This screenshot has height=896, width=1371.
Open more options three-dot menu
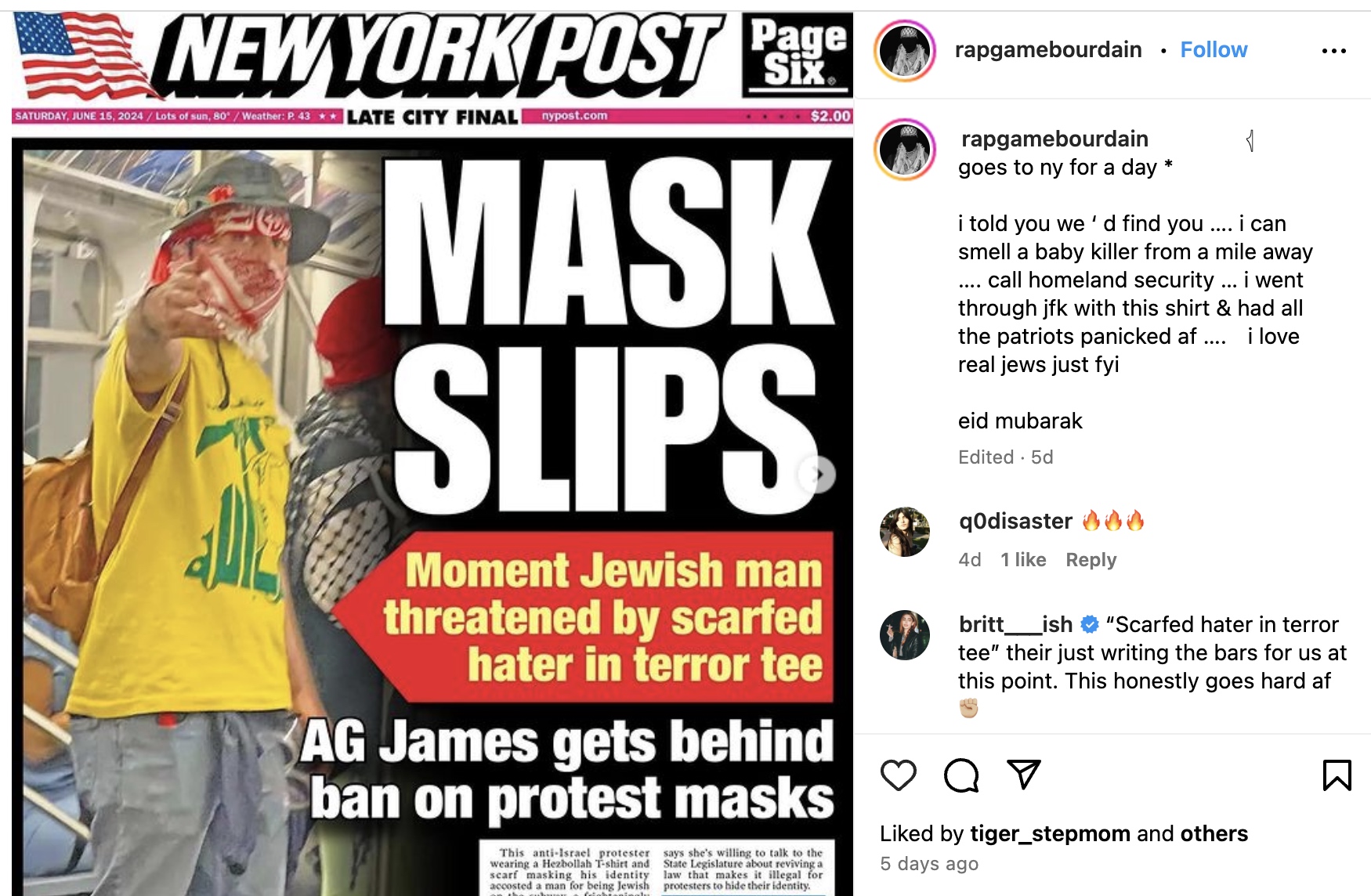pyautogui.click(x=1333, y=51)
